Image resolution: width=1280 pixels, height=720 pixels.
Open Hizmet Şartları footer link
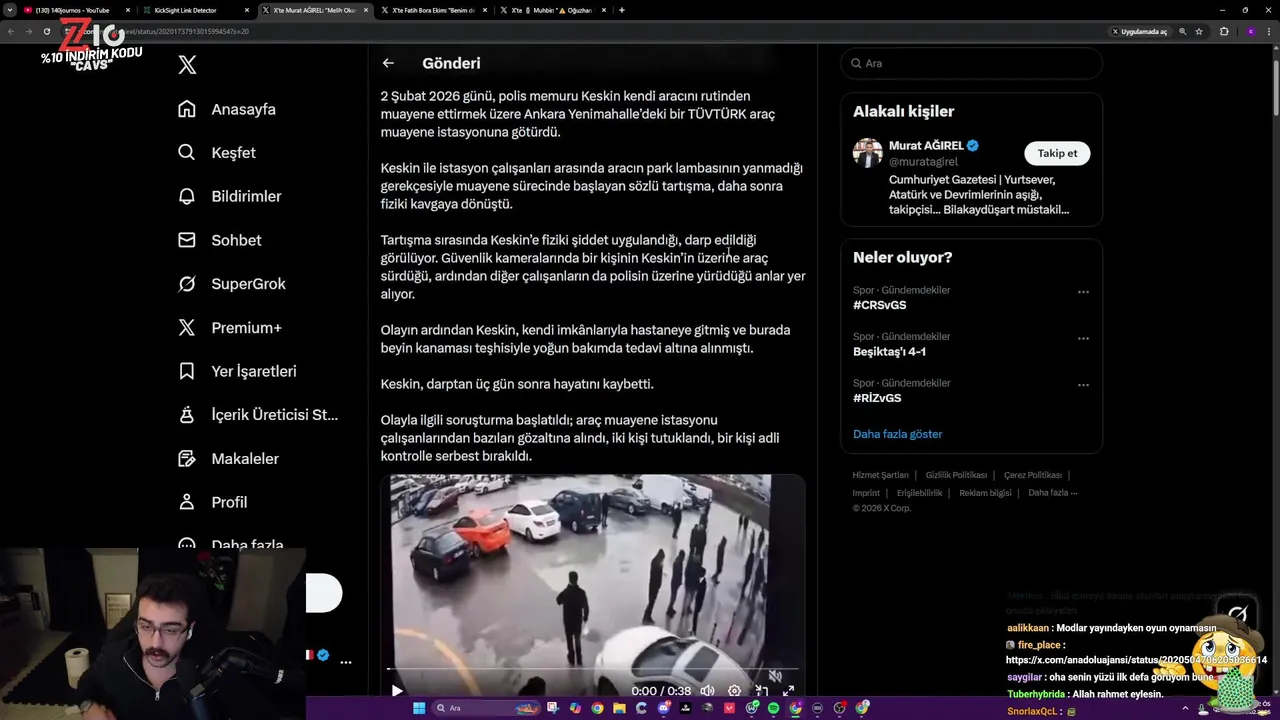(880, 475)
